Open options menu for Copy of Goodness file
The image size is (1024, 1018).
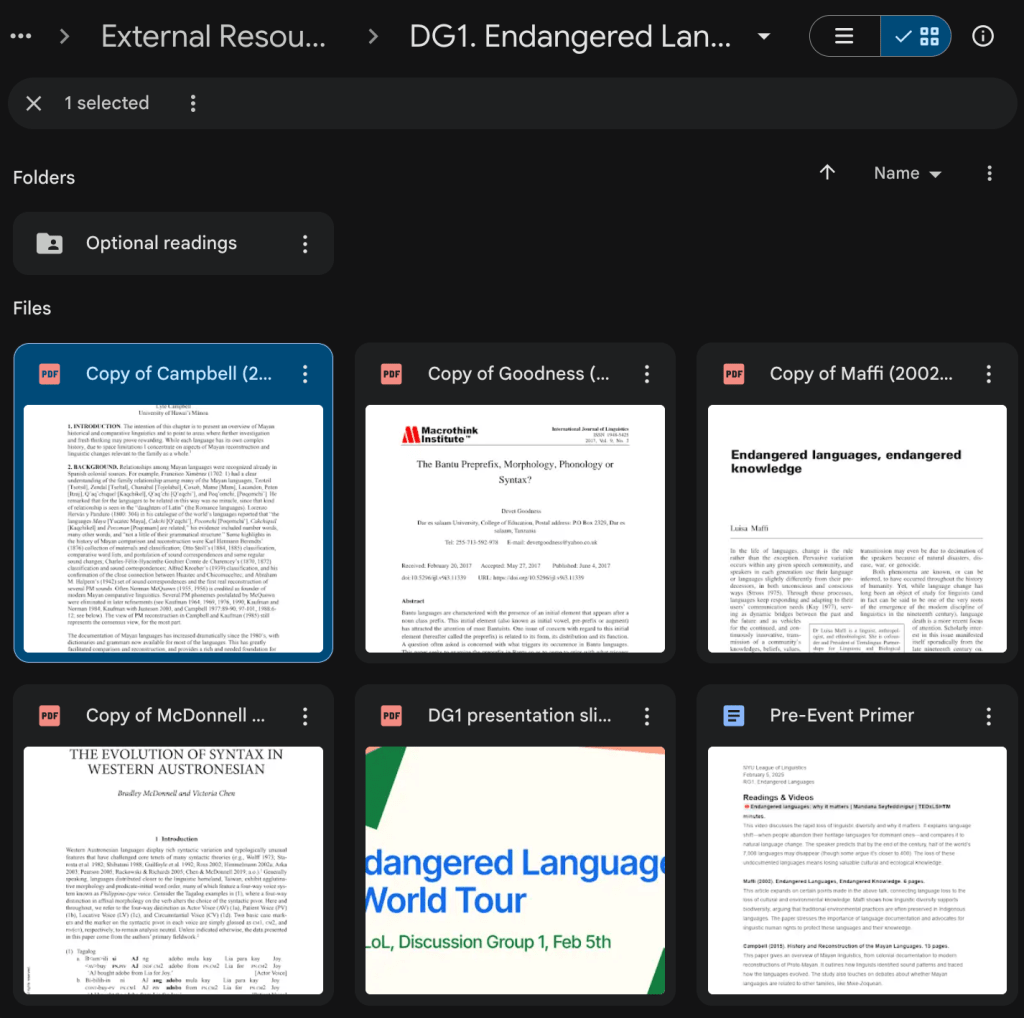(x=647, y=374)
